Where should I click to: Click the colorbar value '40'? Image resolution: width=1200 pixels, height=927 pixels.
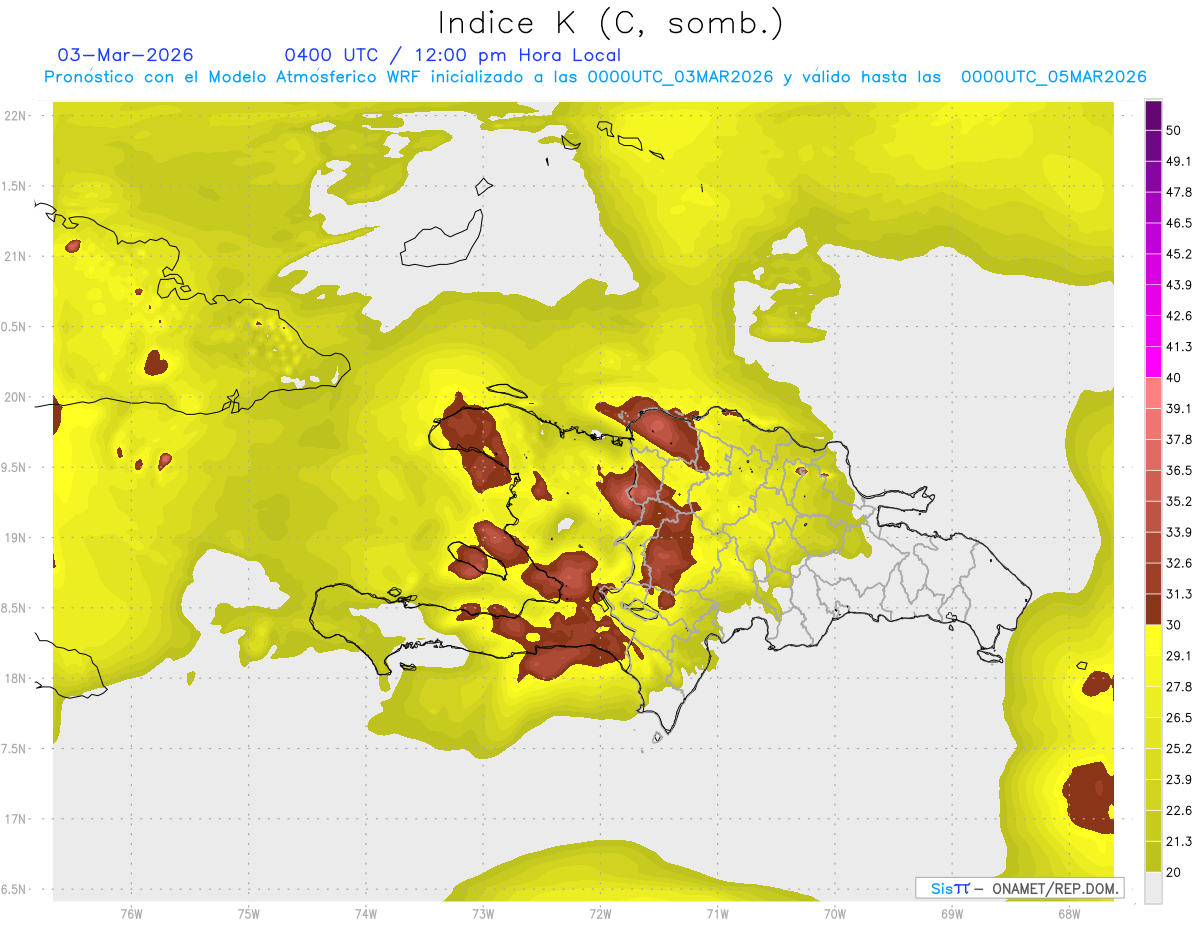pyautogui.click(x=1175, y=378)
